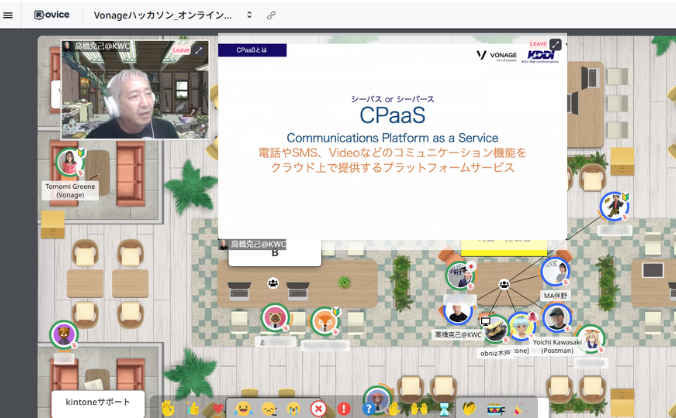
Task: Click the meeting object on table B
Action: [272, 283]
